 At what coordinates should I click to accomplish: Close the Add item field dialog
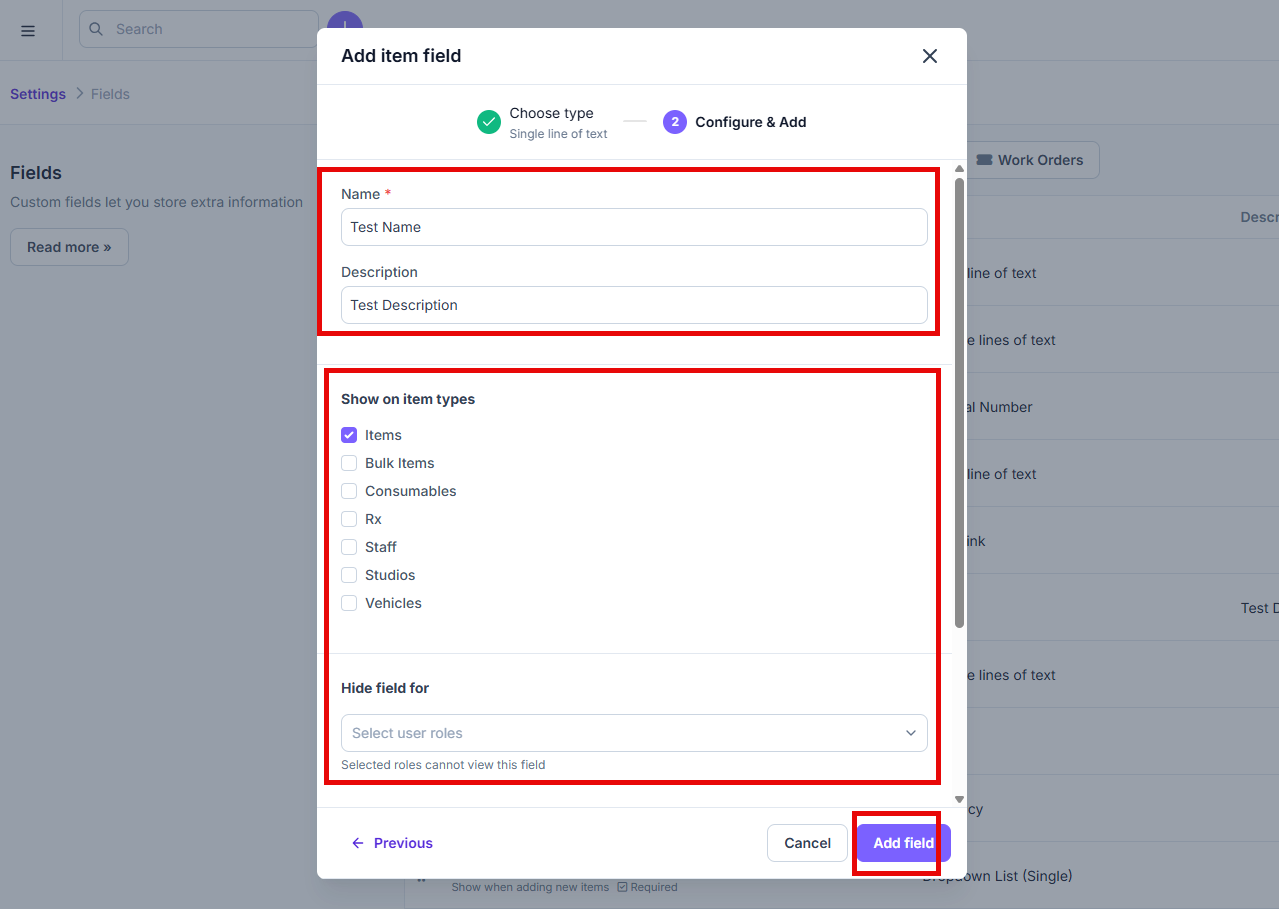coord(930,56)
